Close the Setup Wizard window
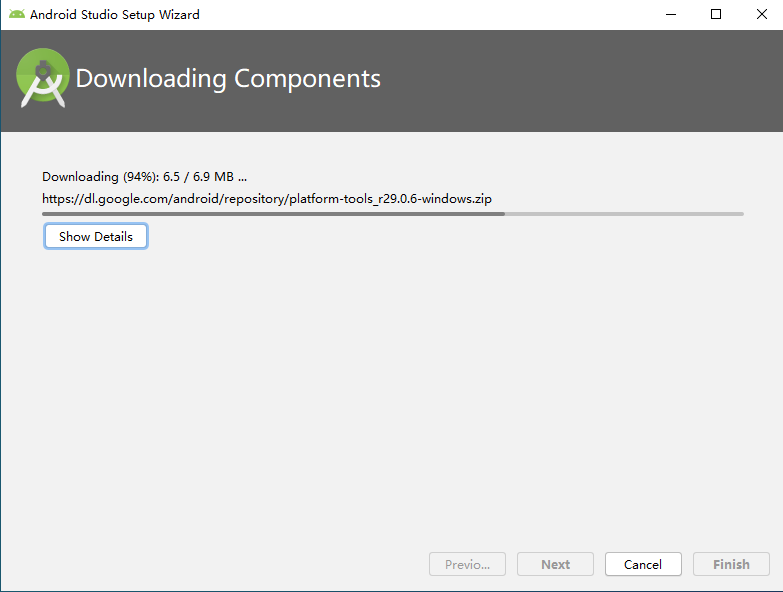This screenshot has height=592, width=783. [762, 14]
